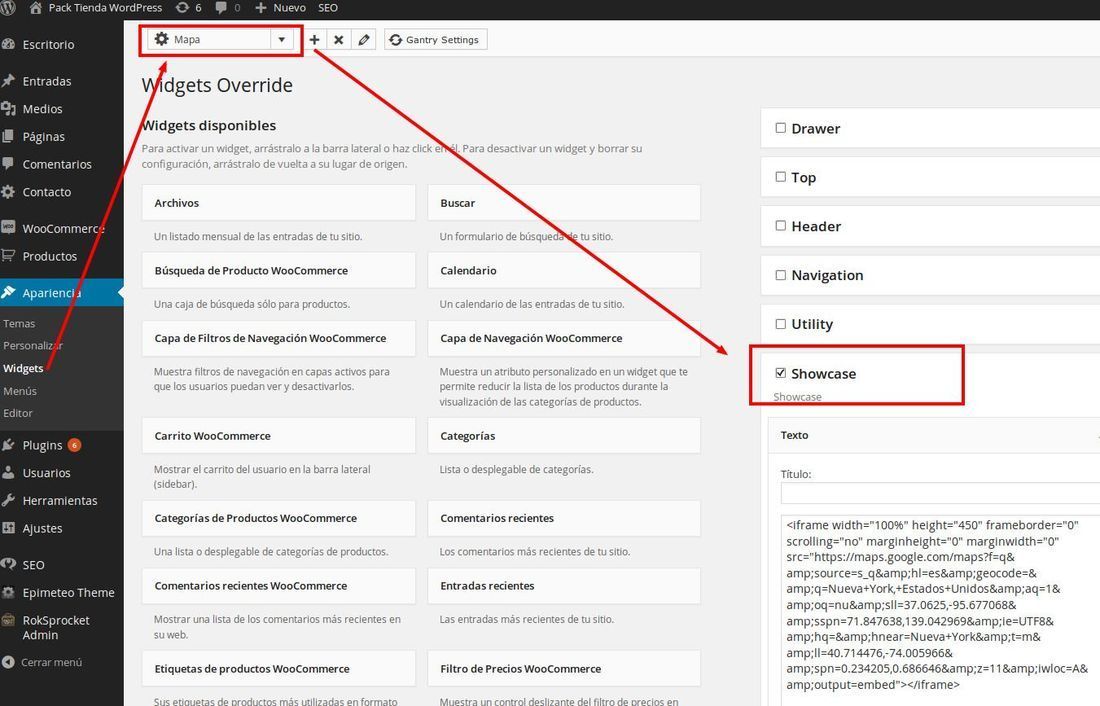The width and height of the screenshot is (1100, 706).
Task: Expand the Filtro de Precios WooCommerce widget
Action: coord(564,669)
